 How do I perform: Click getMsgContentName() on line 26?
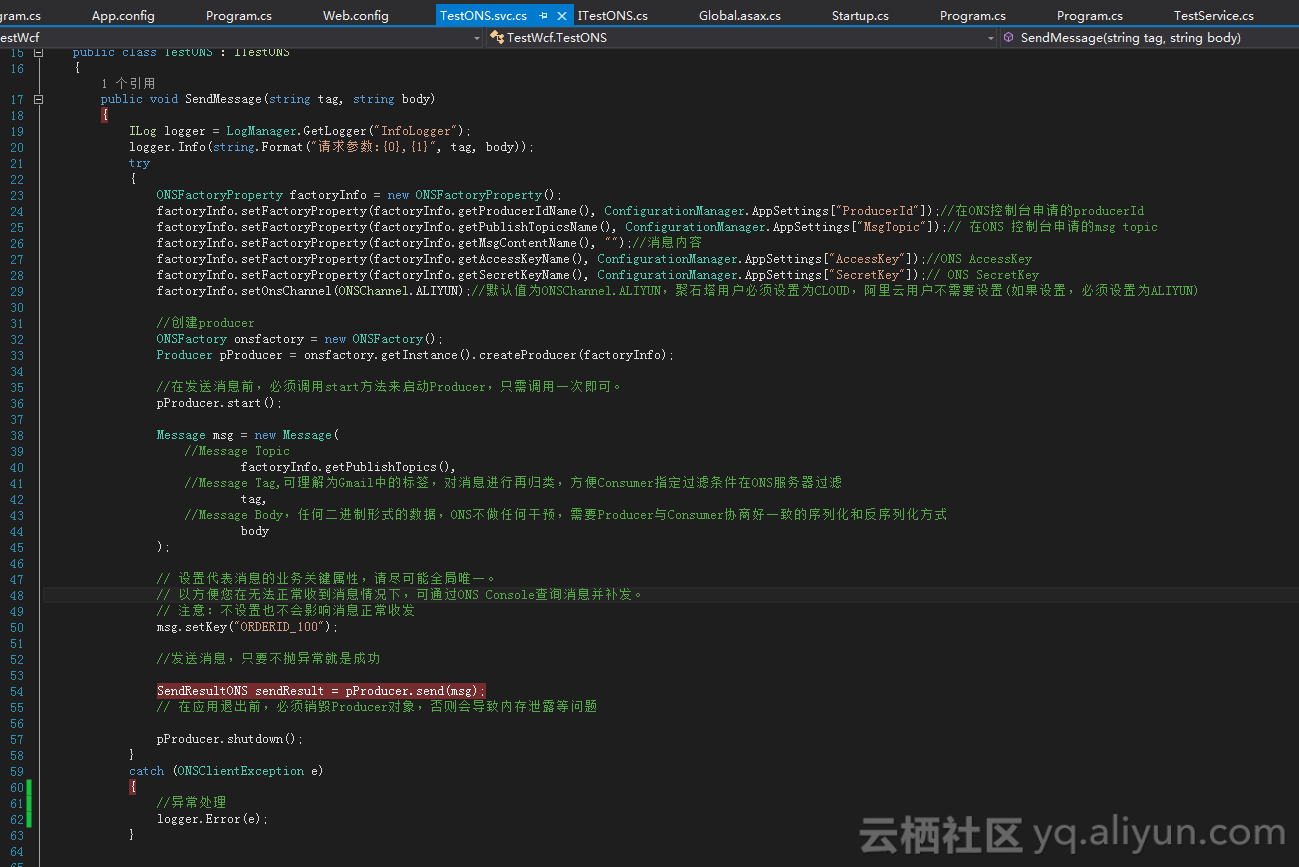523,243
